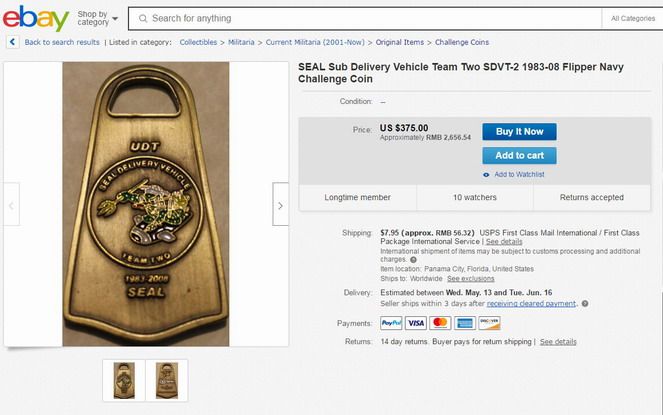
Task: Open the All Categories search dropdown
Action: 633,19
